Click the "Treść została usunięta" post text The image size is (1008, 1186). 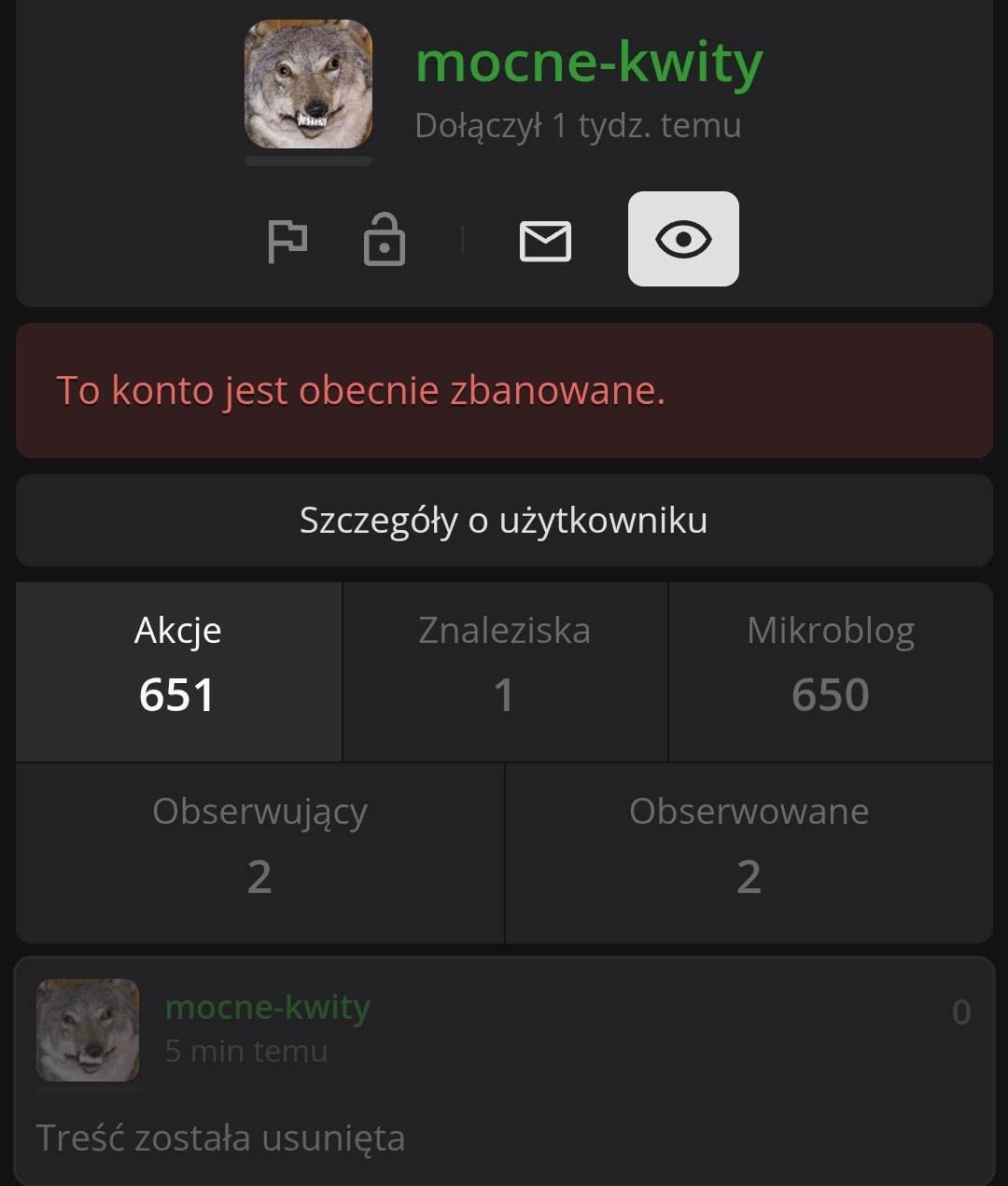click(220, 1138)
